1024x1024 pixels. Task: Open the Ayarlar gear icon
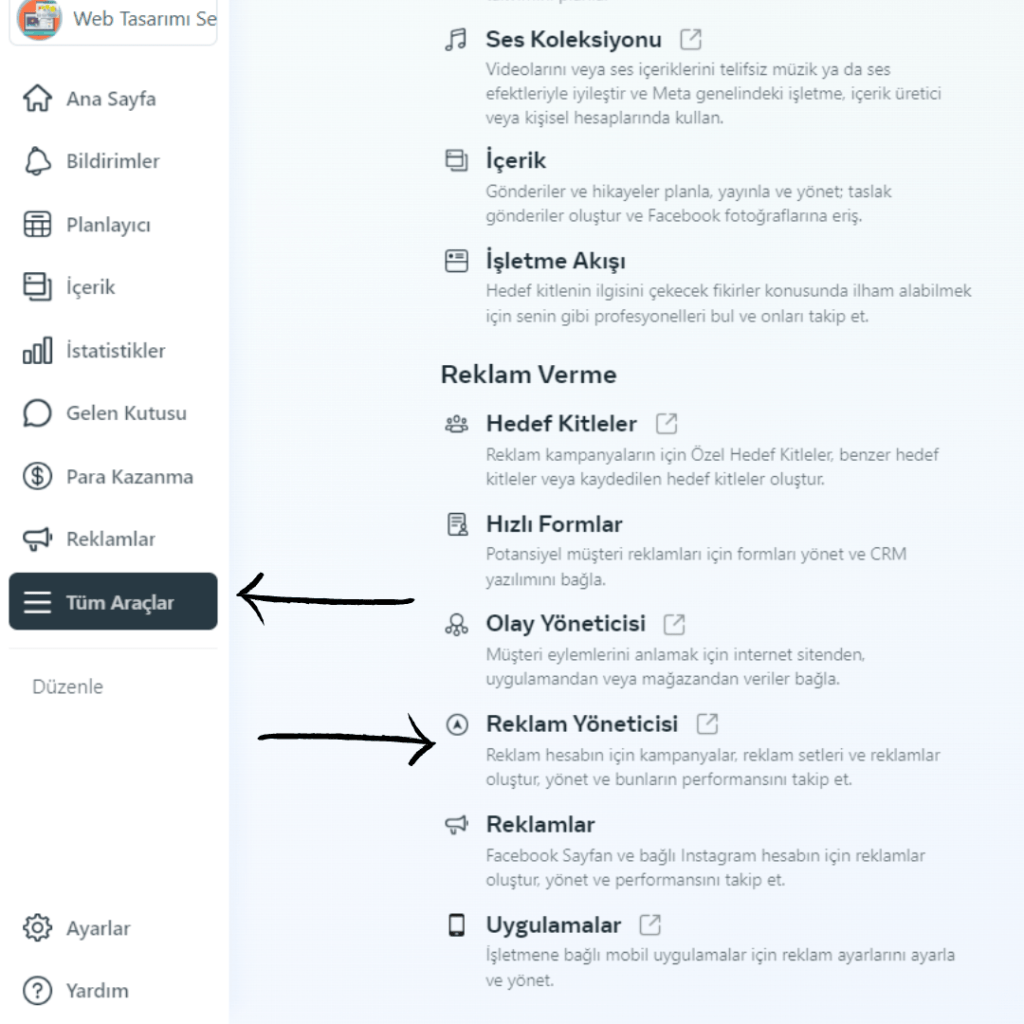coord(37,928)
